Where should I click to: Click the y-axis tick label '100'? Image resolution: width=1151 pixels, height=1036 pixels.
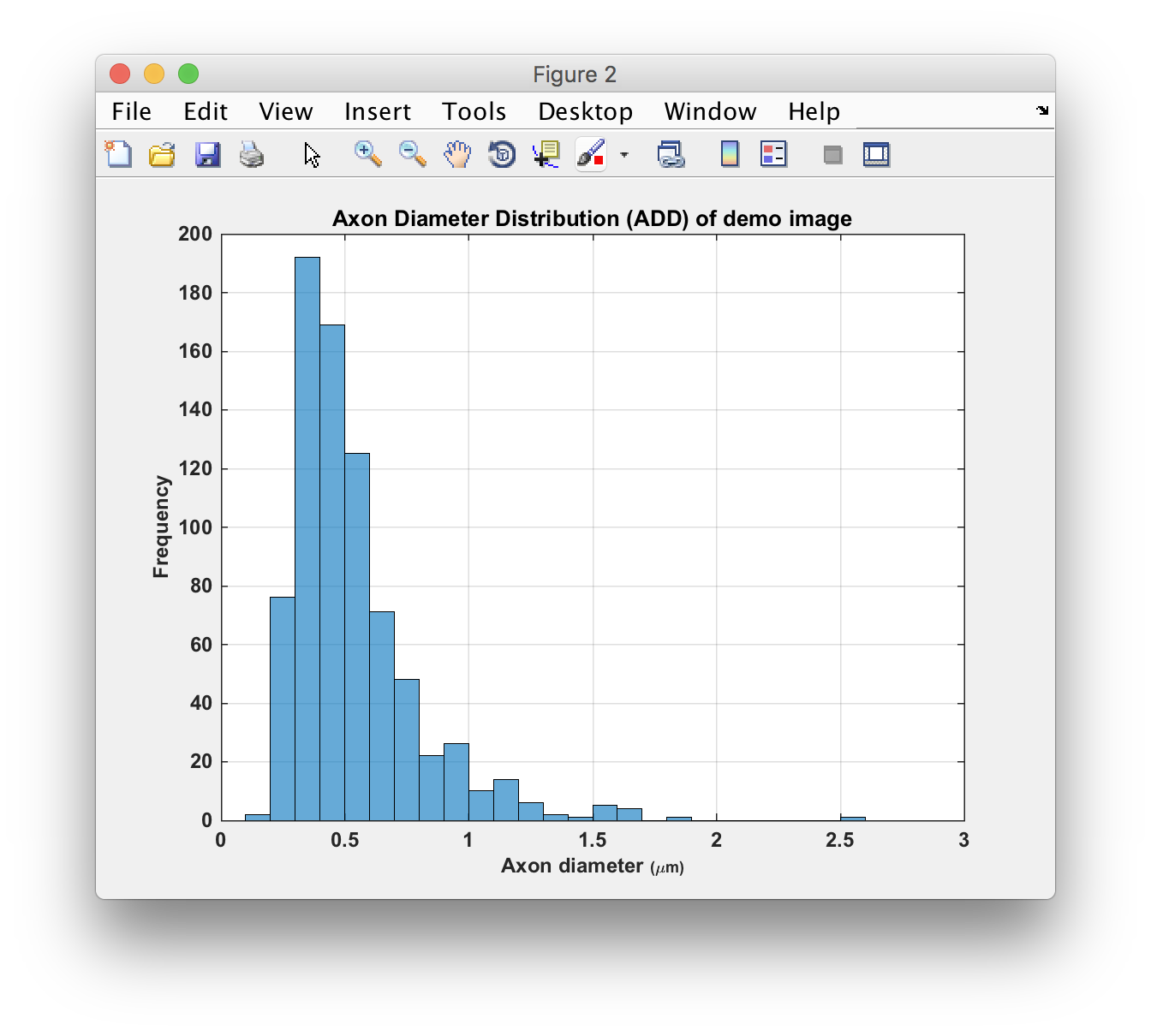point(195,527)
